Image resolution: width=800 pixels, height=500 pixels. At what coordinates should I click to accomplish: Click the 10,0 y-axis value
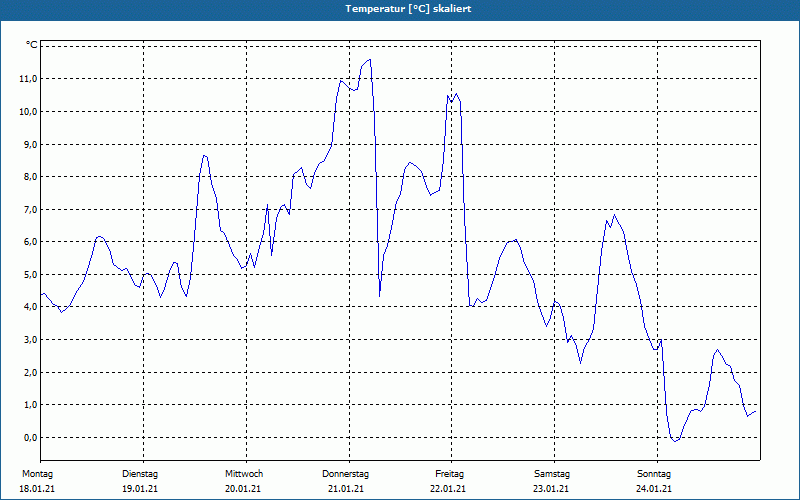tap(28, 112)
